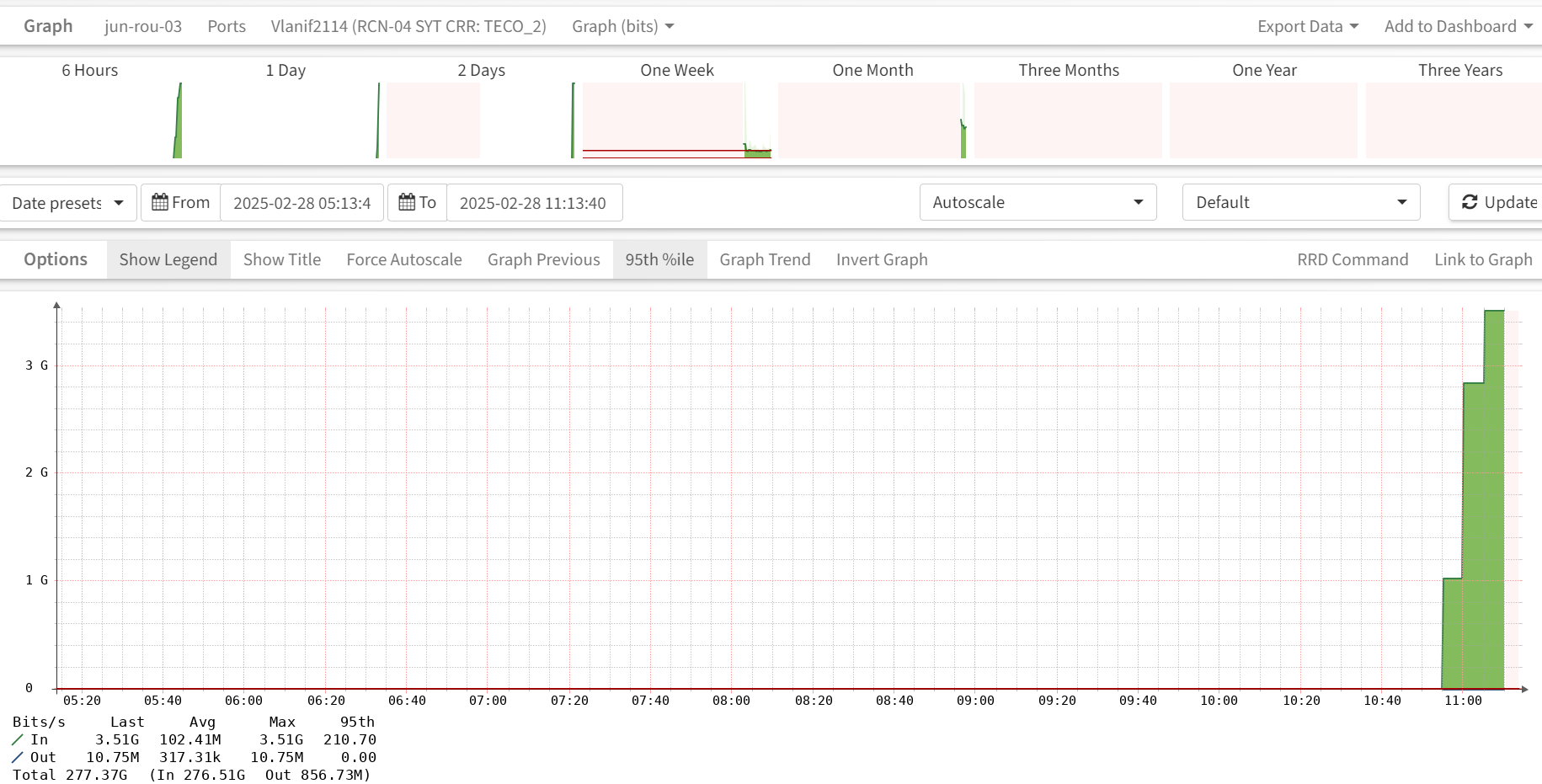
Task: Click the From date input field
Action: (x=301, y=203)
